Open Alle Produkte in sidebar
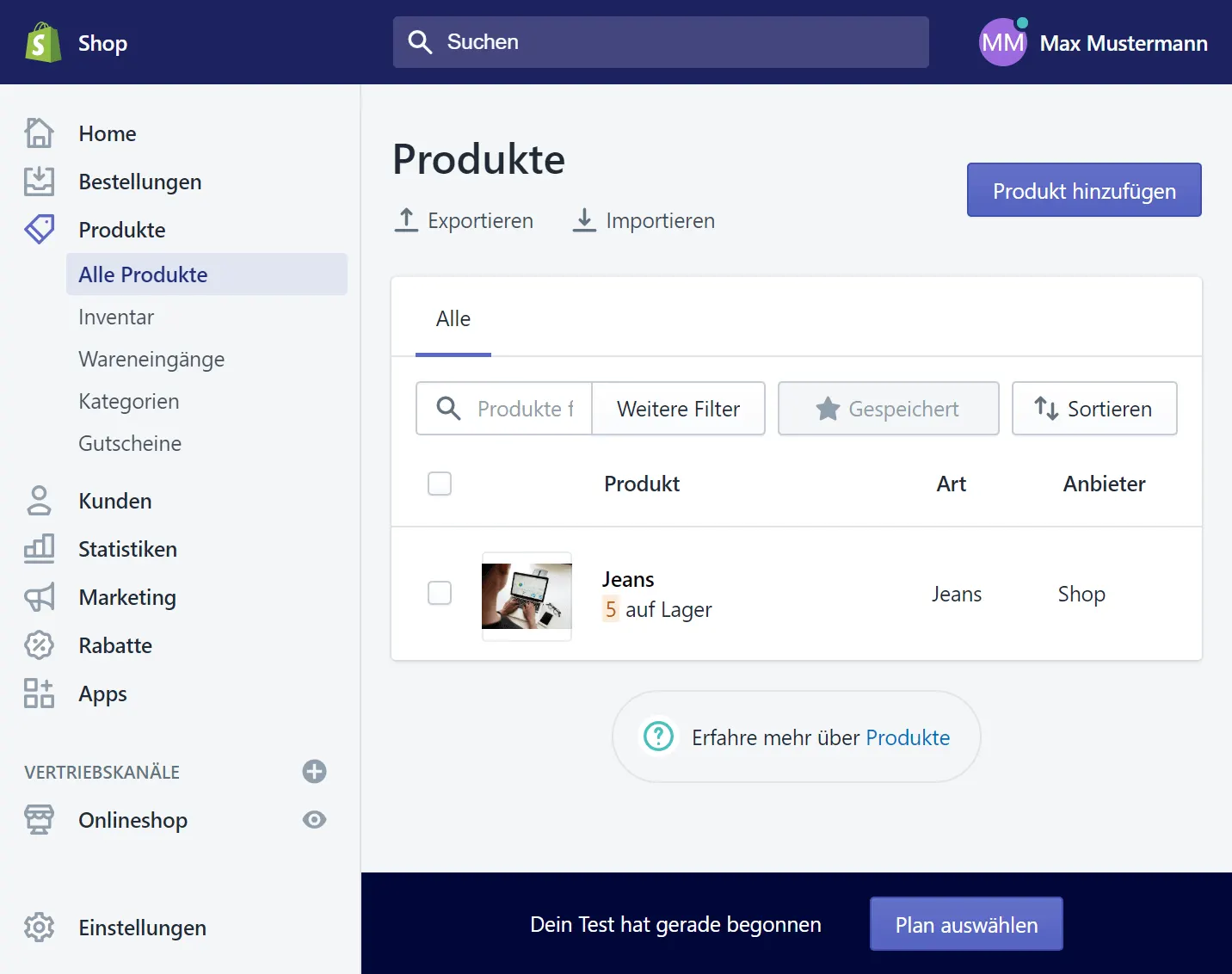 (206, 274)
